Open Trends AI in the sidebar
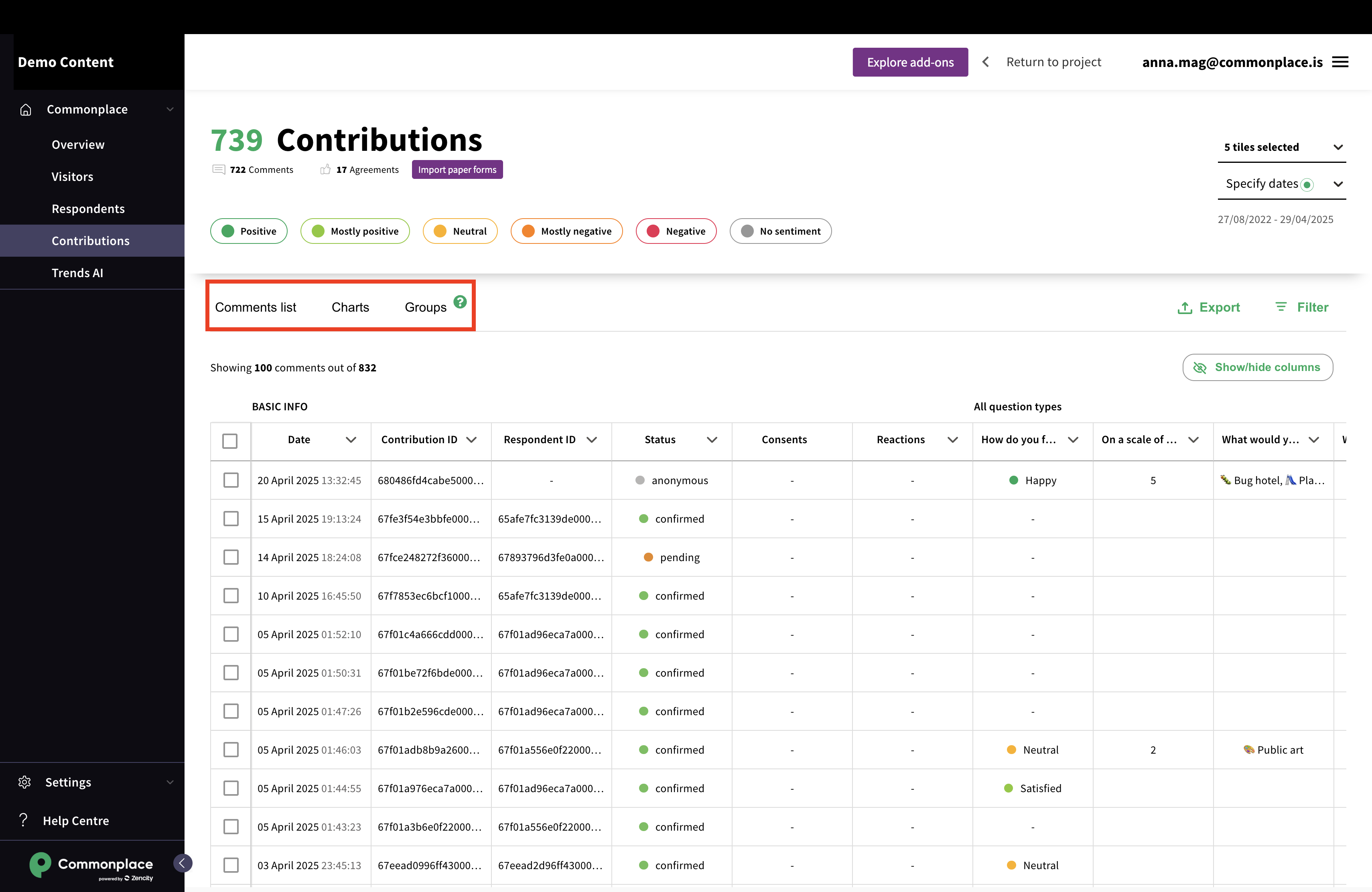Viewport: 1372px width, 892px height. pyautogui.click(x=77, y=273)
